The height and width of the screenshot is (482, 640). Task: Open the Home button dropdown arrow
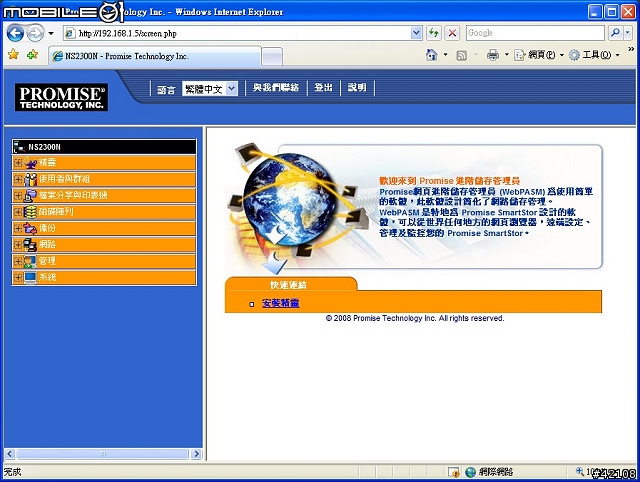(x=445, y=55)
